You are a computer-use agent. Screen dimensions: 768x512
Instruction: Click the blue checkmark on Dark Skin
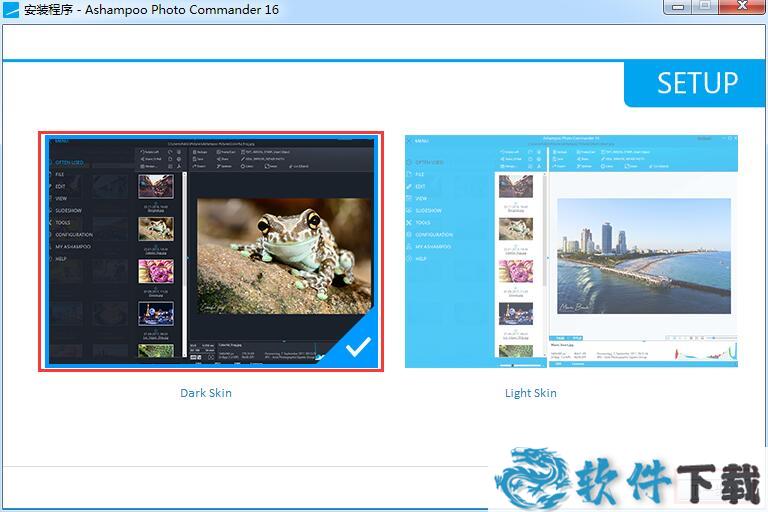click(x=357, y=347)
